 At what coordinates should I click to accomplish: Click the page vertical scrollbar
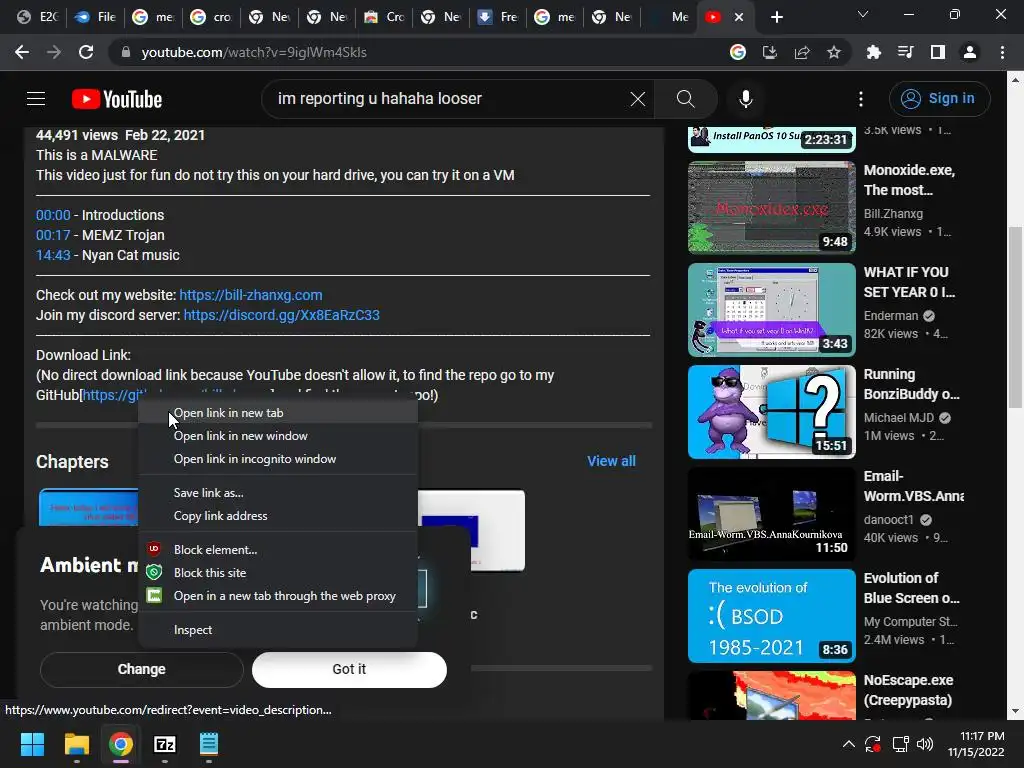(1015, 317)
